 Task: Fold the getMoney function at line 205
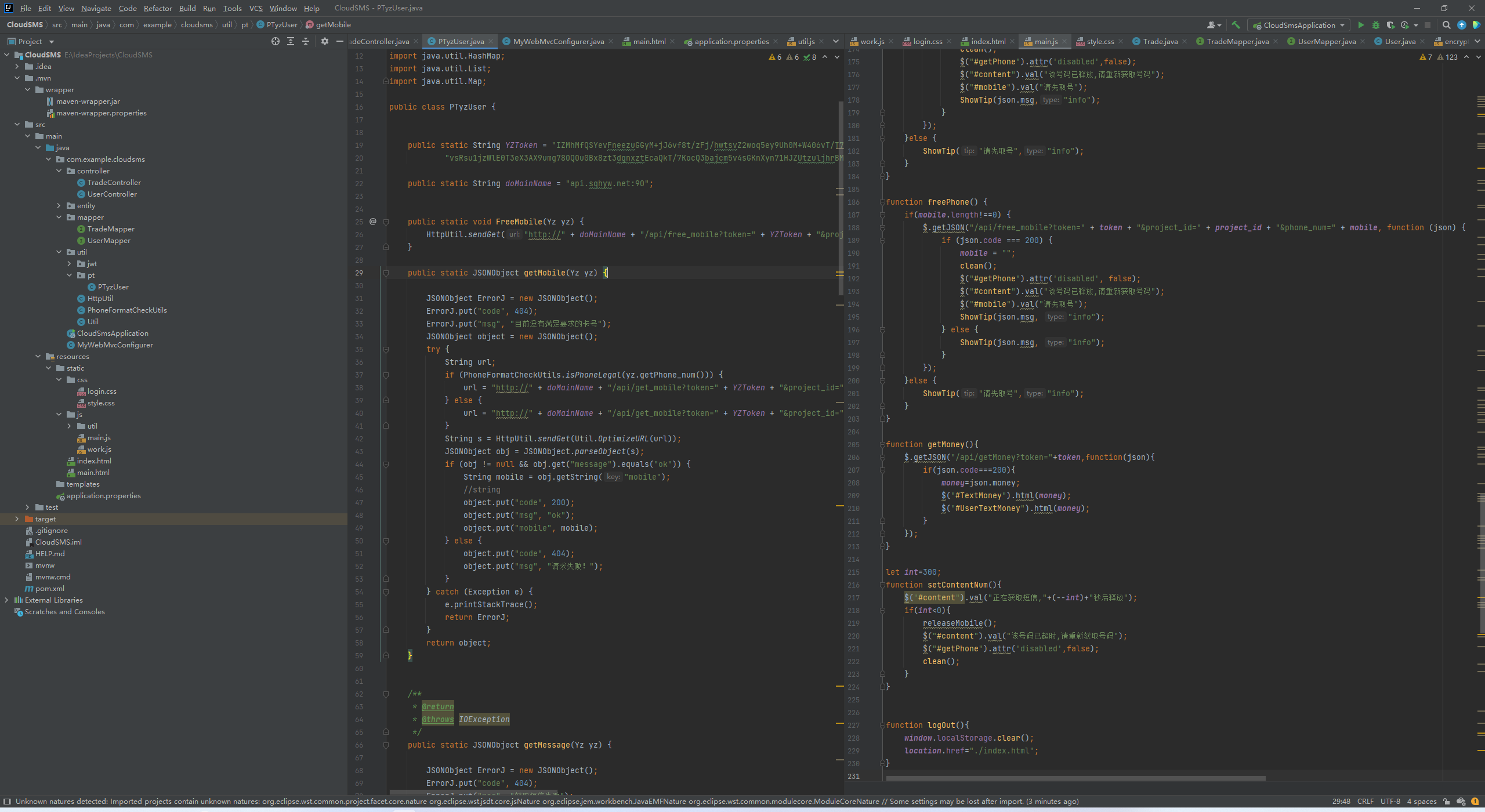[882, 444]
